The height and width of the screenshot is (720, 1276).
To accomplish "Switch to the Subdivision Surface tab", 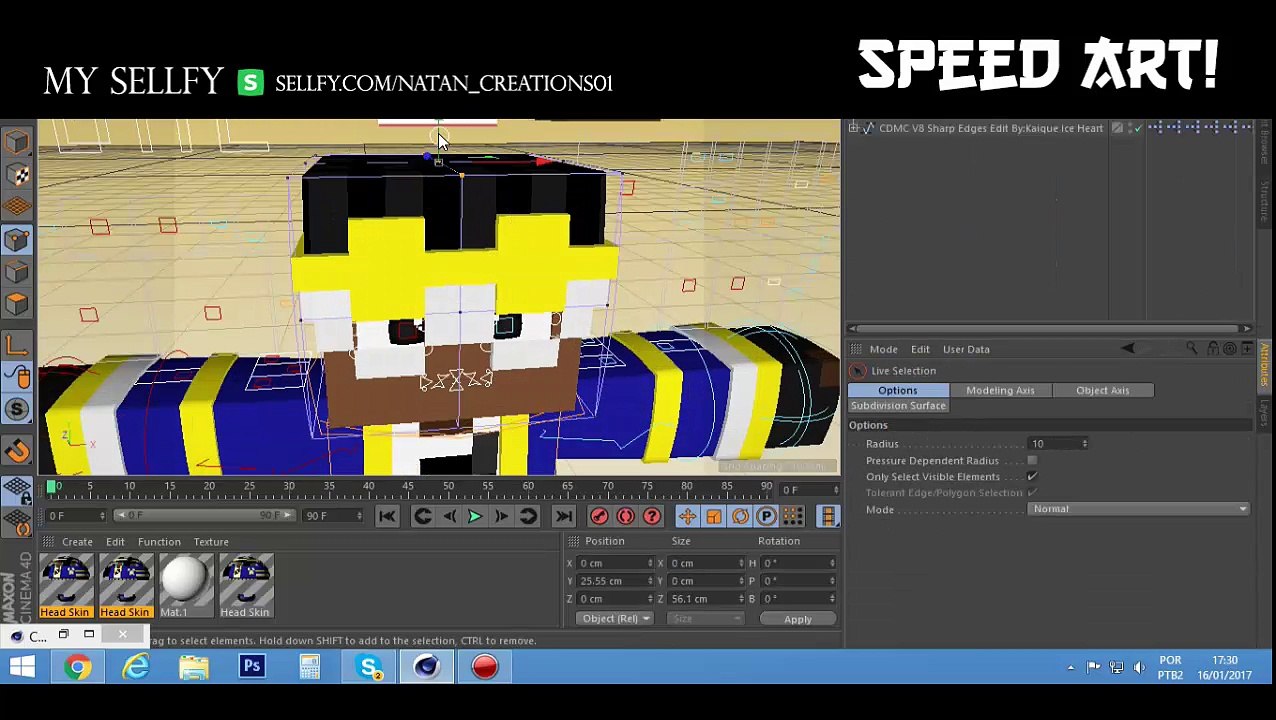I will click(898, 406).
